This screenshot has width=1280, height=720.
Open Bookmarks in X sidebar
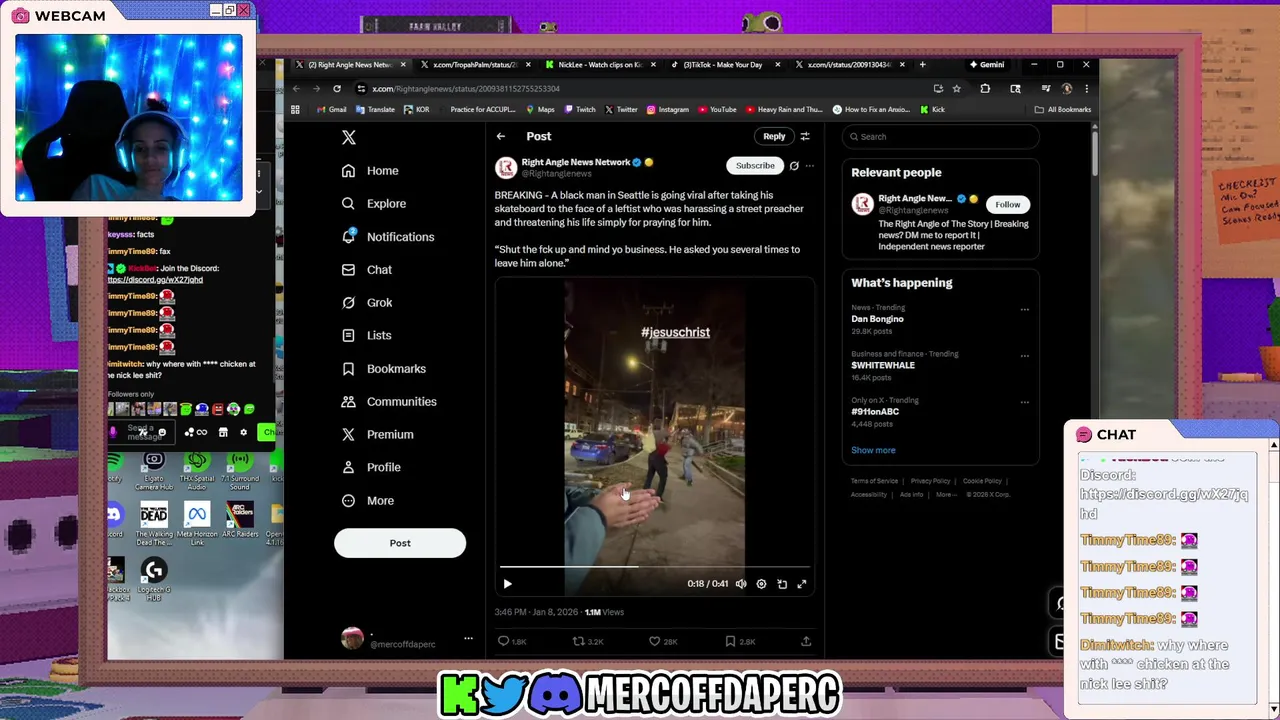coord(383,369)
